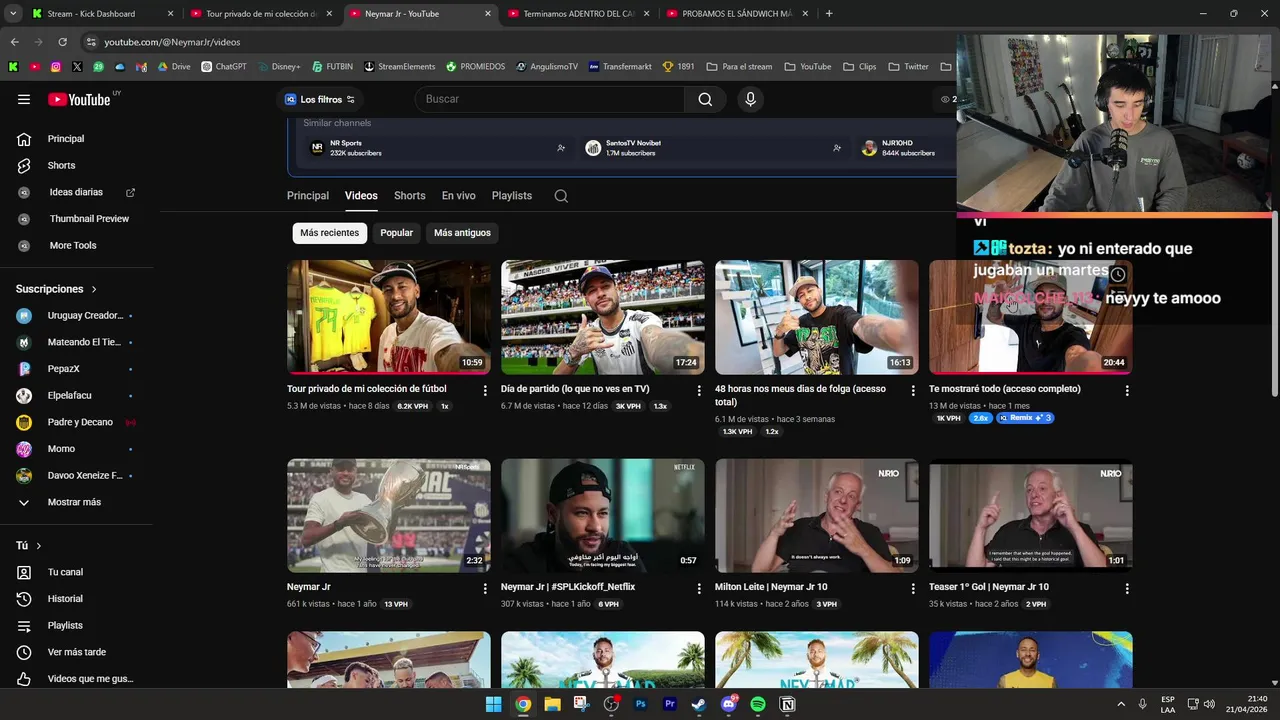Search within the channel using its magnifier icon
The width and height of the screenshot is (1280, 720).
(561, 196)
